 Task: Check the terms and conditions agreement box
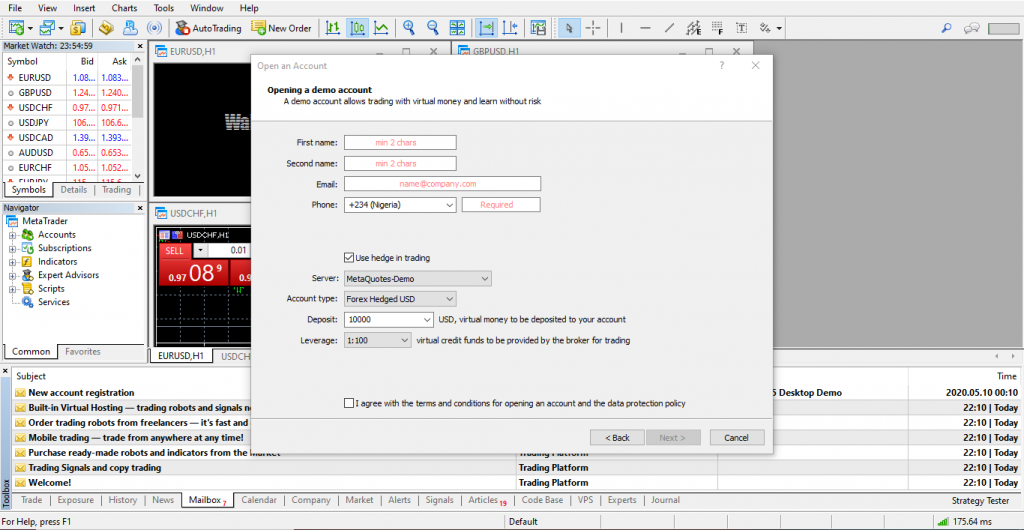(x=349, y=403)
